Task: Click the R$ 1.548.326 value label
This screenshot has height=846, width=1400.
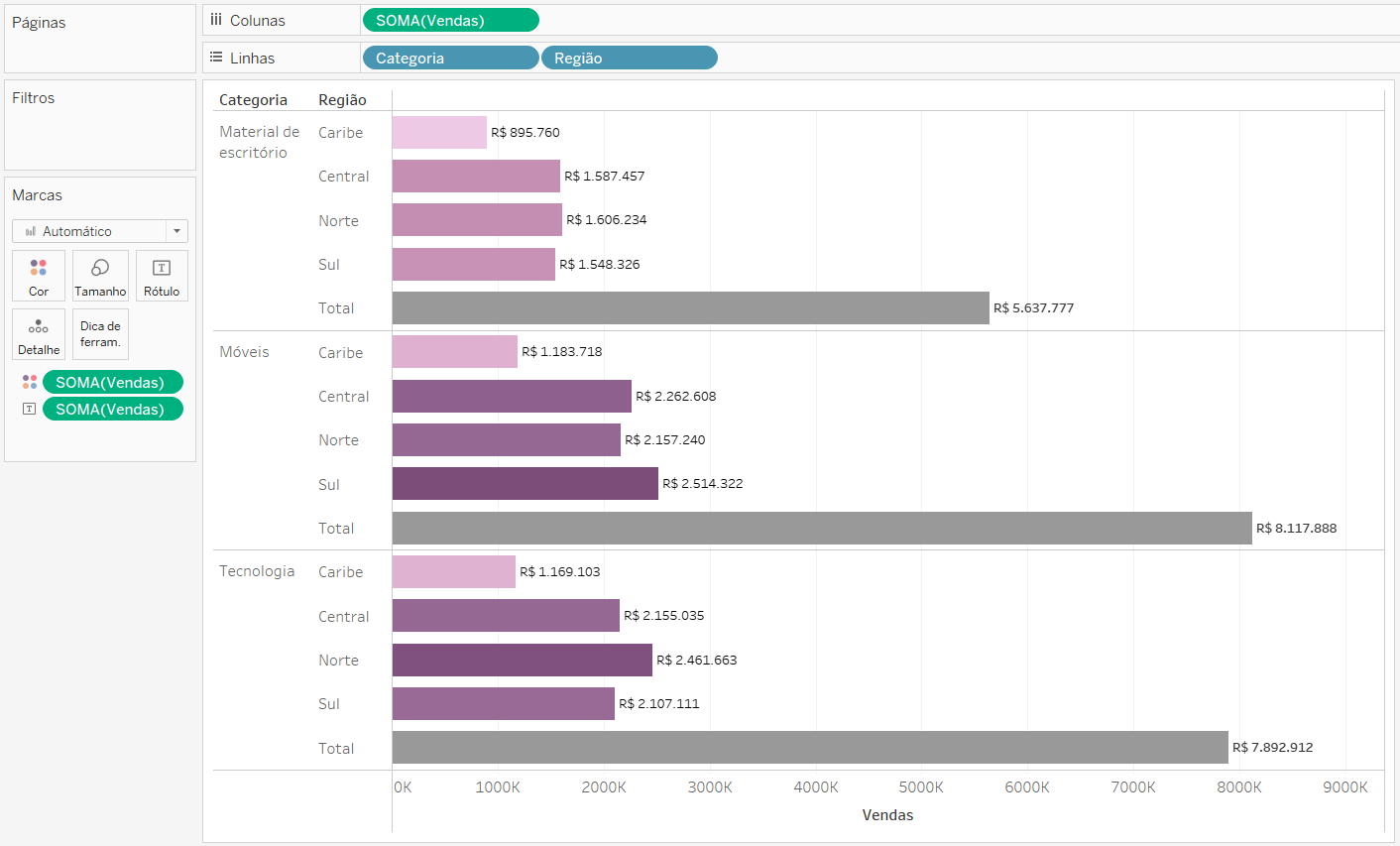Action: 600,264
